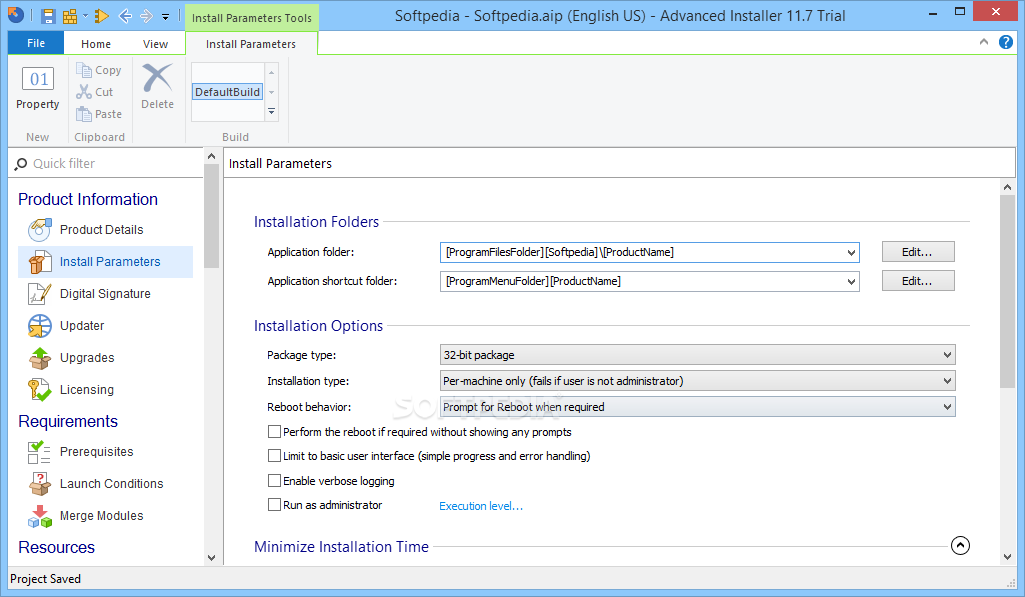This screenshot has height=597, width=1025.
Task: Navigate forward with the right arrow icon
Action: (x=146, y=16)
